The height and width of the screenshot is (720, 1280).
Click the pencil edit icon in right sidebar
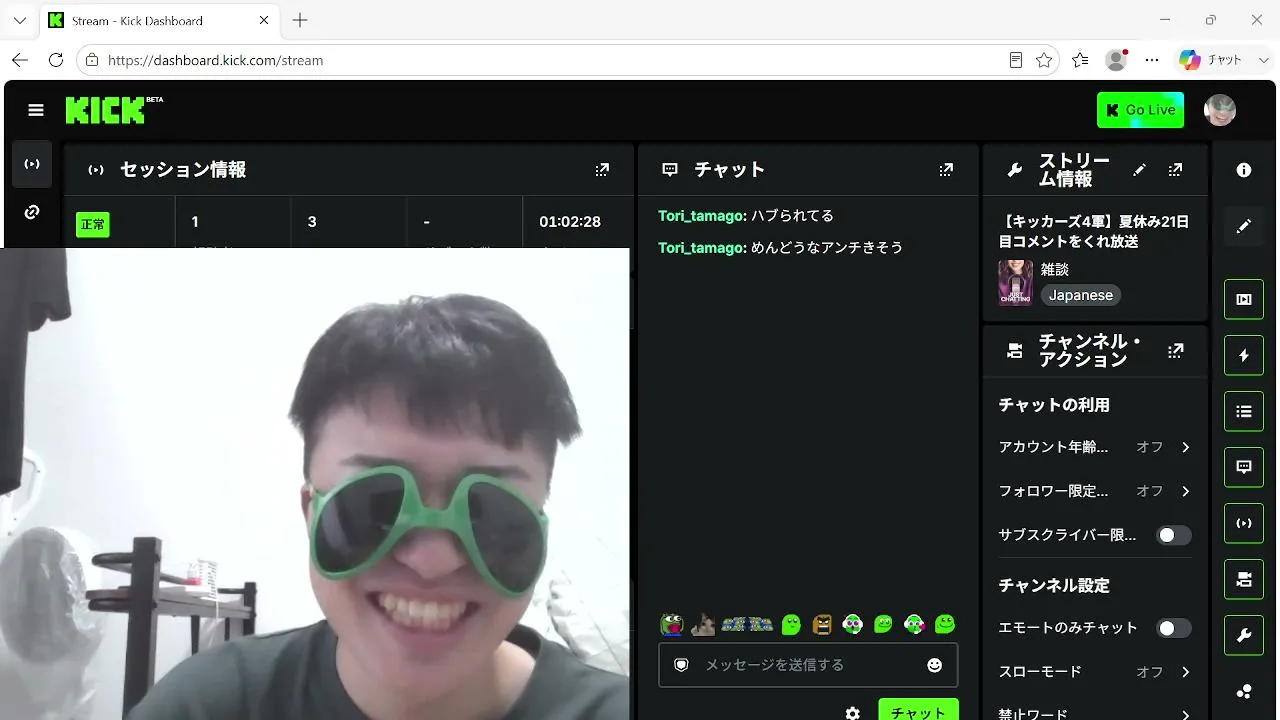point(1244,226)
